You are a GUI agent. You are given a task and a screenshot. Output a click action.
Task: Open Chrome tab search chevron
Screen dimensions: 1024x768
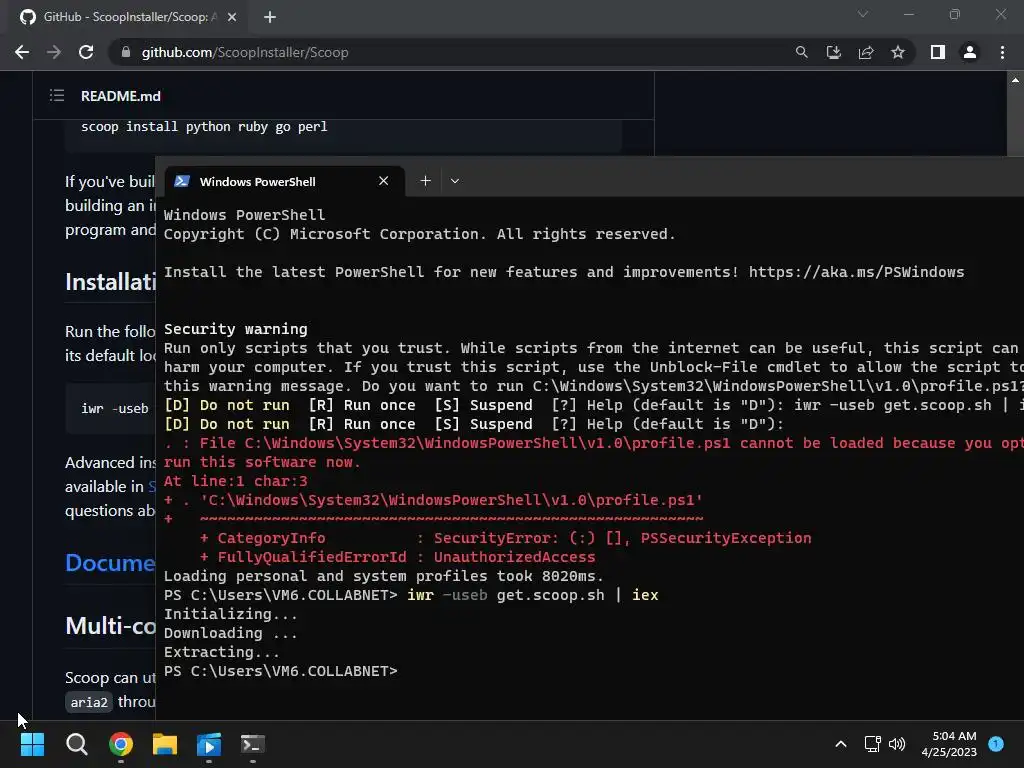[863, 14]
